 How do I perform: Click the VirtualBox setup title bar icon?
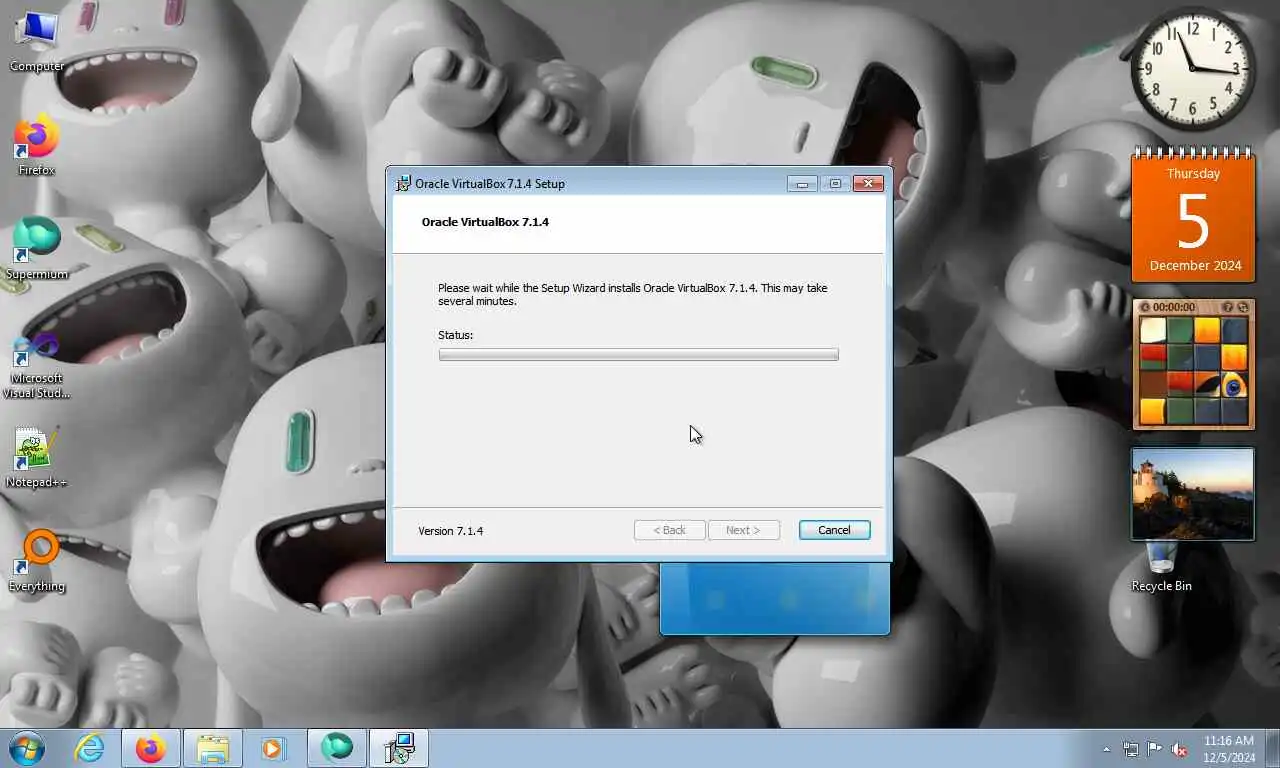(x=403, y=183)
